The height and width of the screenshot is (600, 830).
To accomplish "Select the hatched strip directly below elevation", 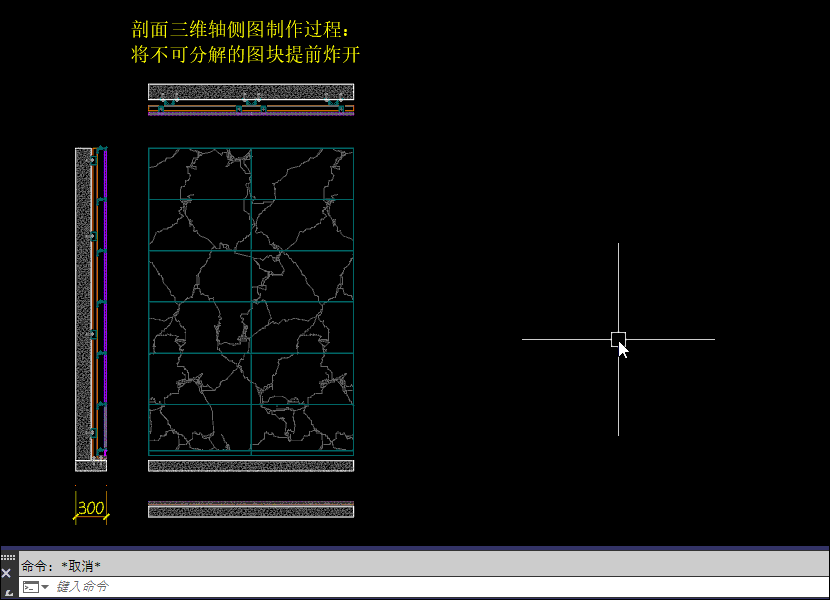I will point(251,465).
